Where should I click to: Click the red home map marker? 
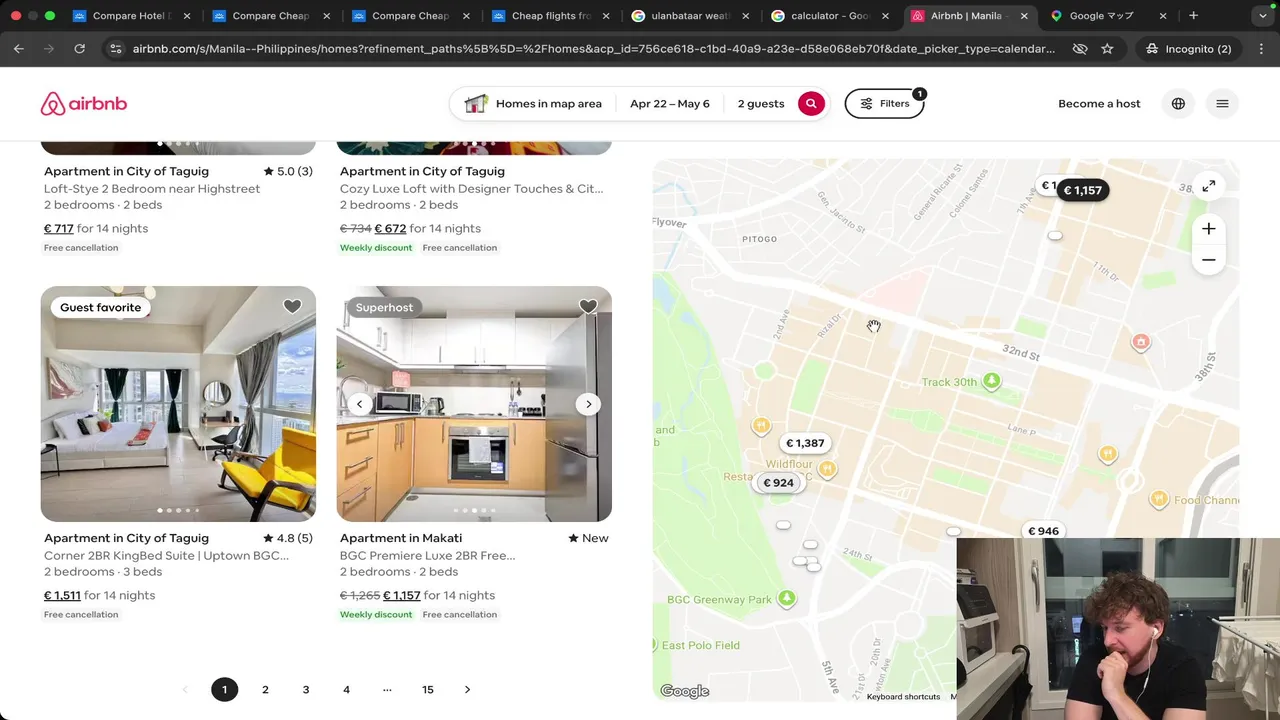(1140, 342)
